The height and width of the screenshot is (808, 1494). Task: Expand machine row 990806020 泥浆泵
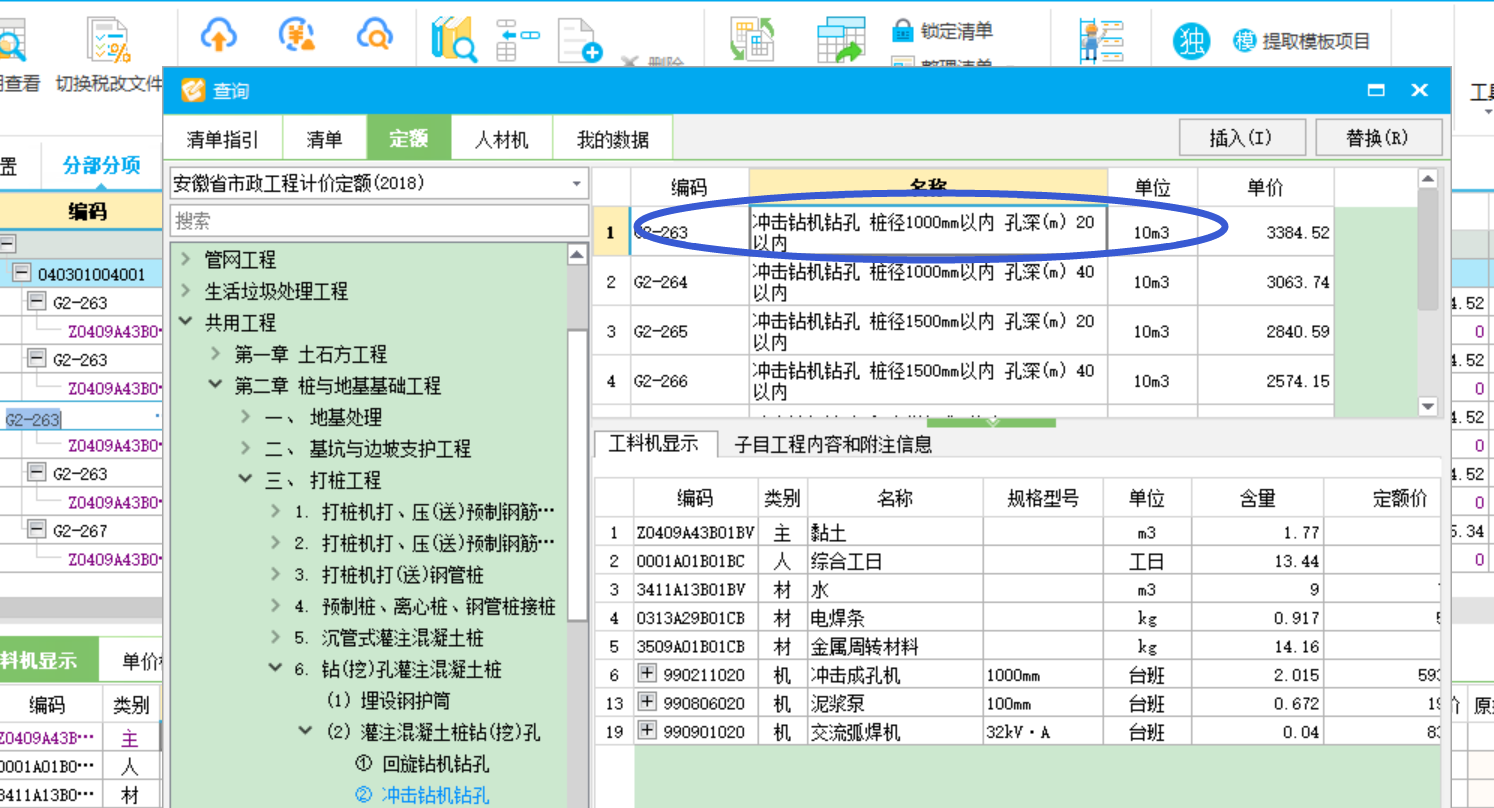click(647, 703)
